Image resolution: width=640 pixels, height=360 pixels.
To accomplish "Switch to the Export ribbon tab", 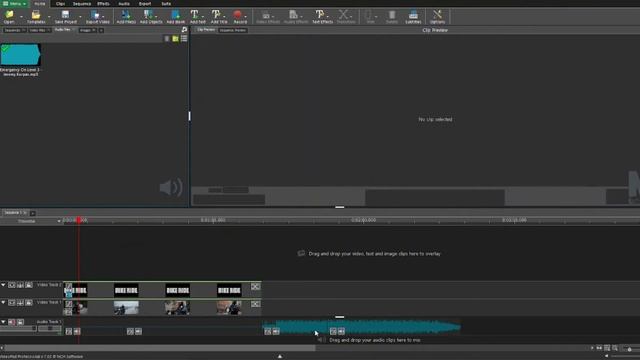I will 145,4.
